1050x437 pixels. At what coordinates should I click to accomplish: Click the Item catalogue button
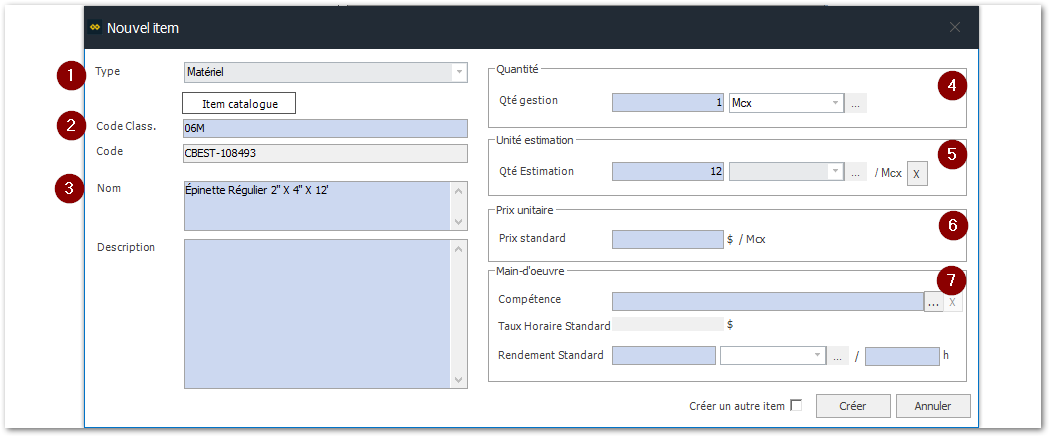pos(239,103)
